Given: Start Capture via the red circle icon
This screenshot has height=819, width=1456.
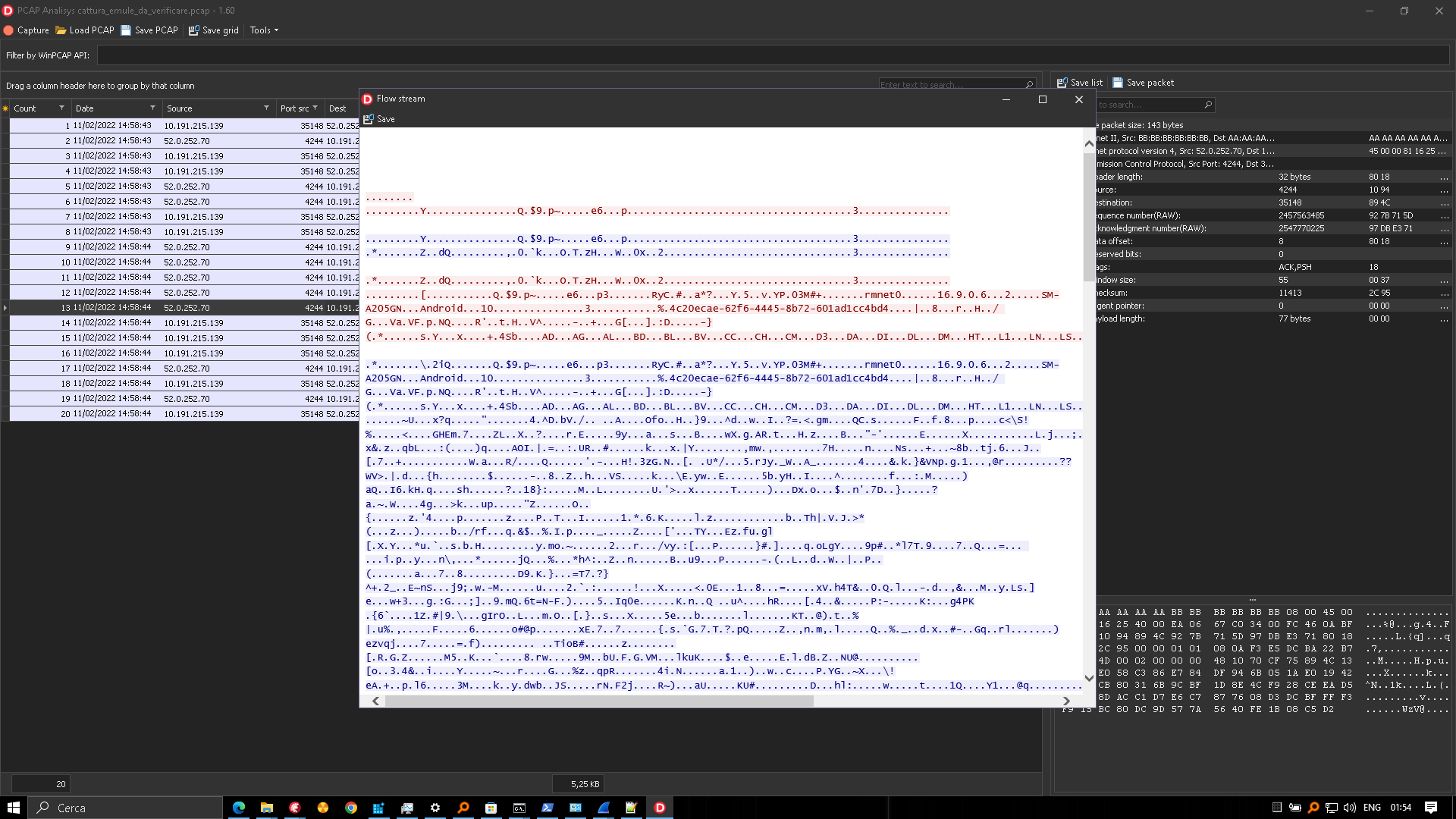Looking at the screenshot, I should click(9, 30).
